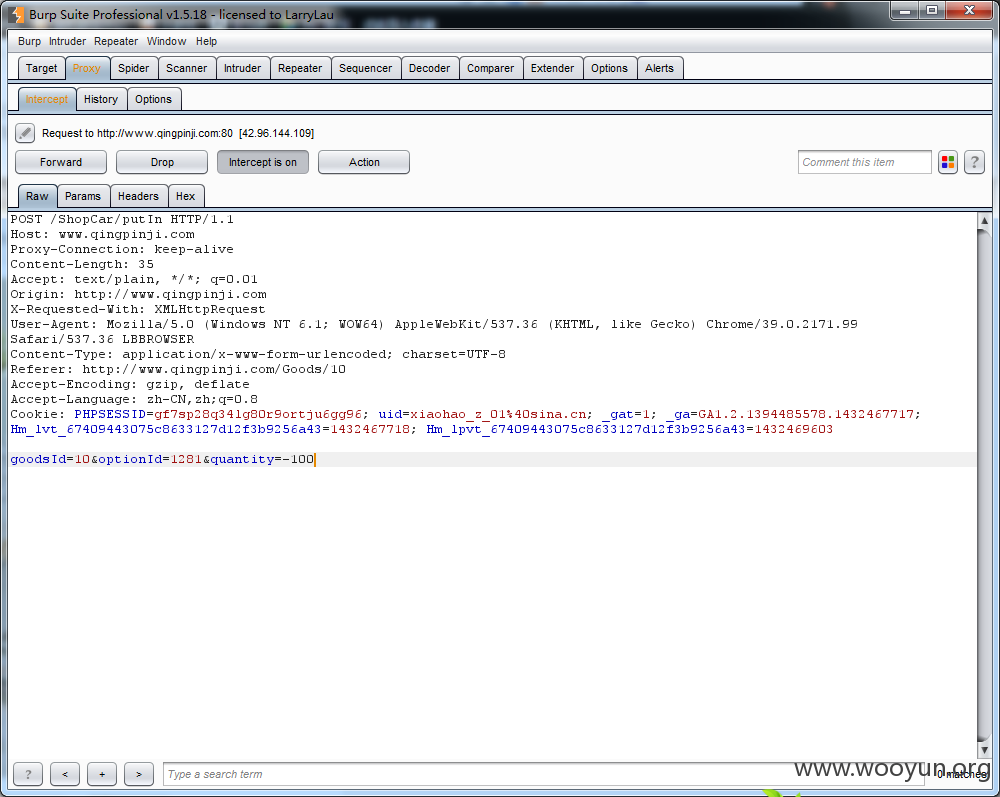Image resolution: width=1000 pixels, height=797 pixels.
Task: Click the Comment this item field
Action: [865, 162]
